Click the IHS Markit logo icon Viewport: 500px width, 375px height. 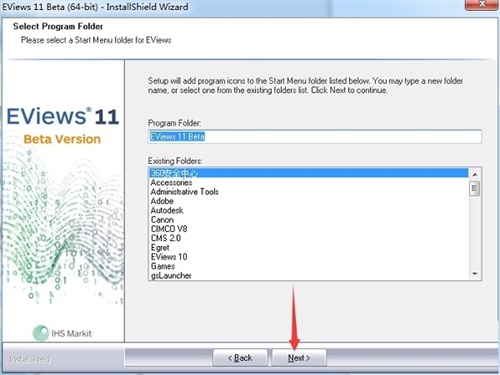(x=41, y=333)
